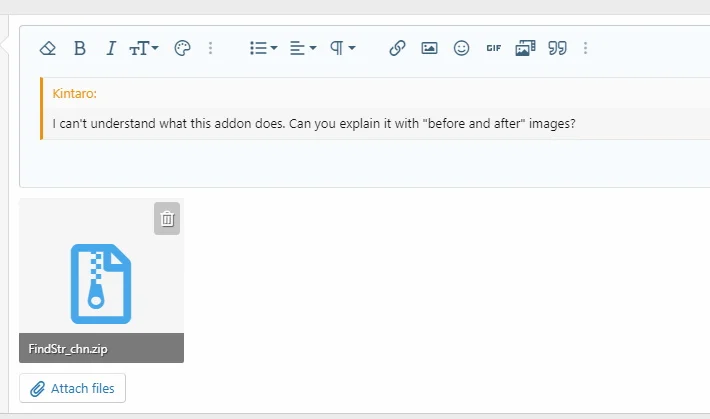Toggle the quote block formatting

[557, 48]
